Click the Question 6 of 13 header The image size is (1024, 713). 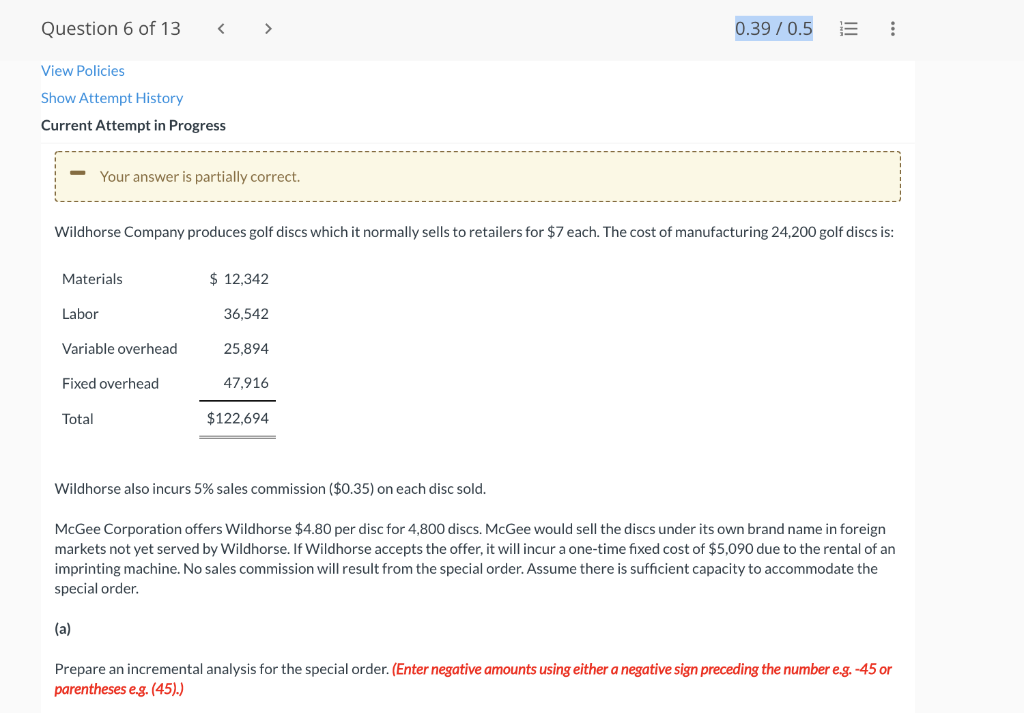point(110,28)
